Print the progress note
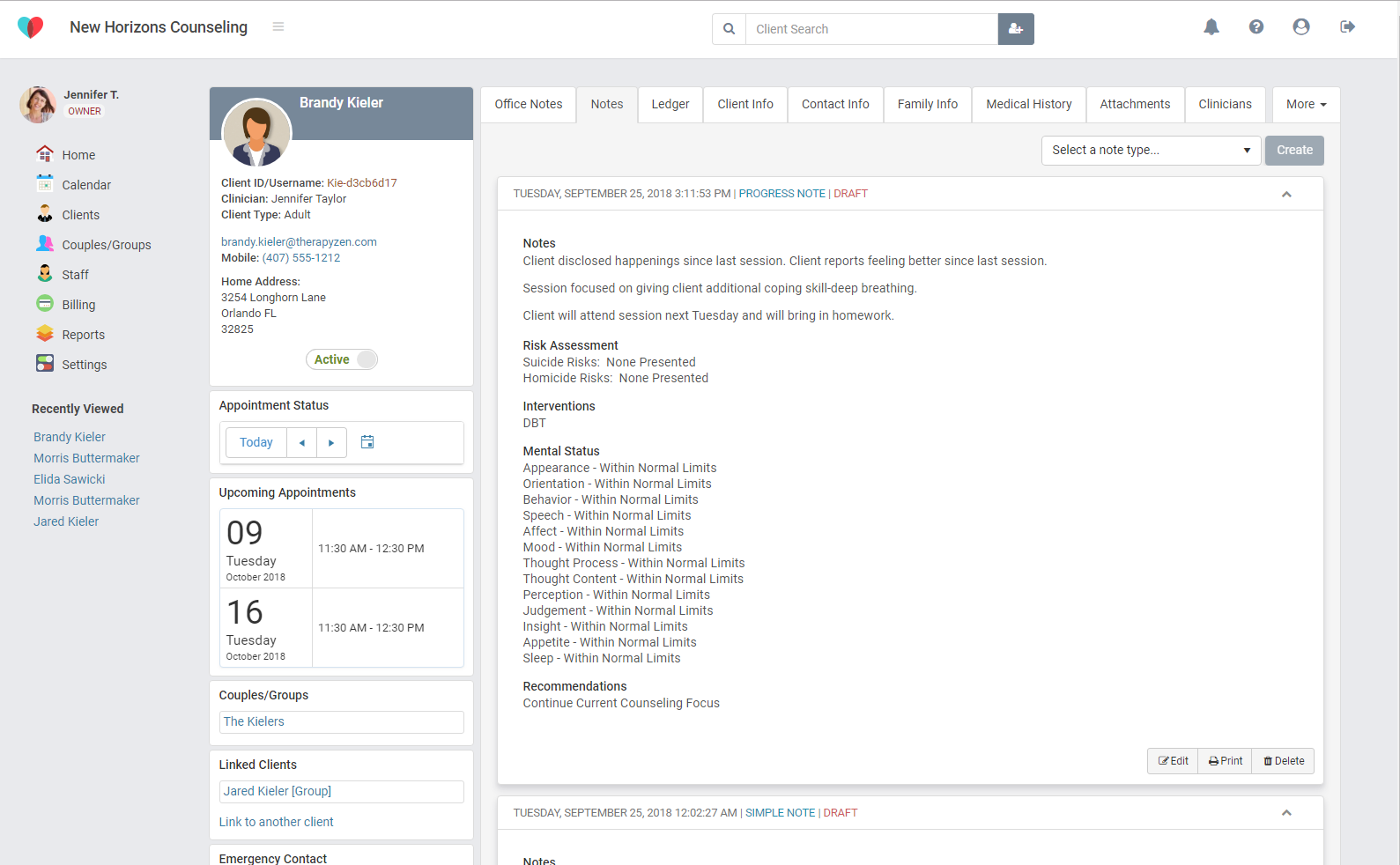 point(1226,761)
